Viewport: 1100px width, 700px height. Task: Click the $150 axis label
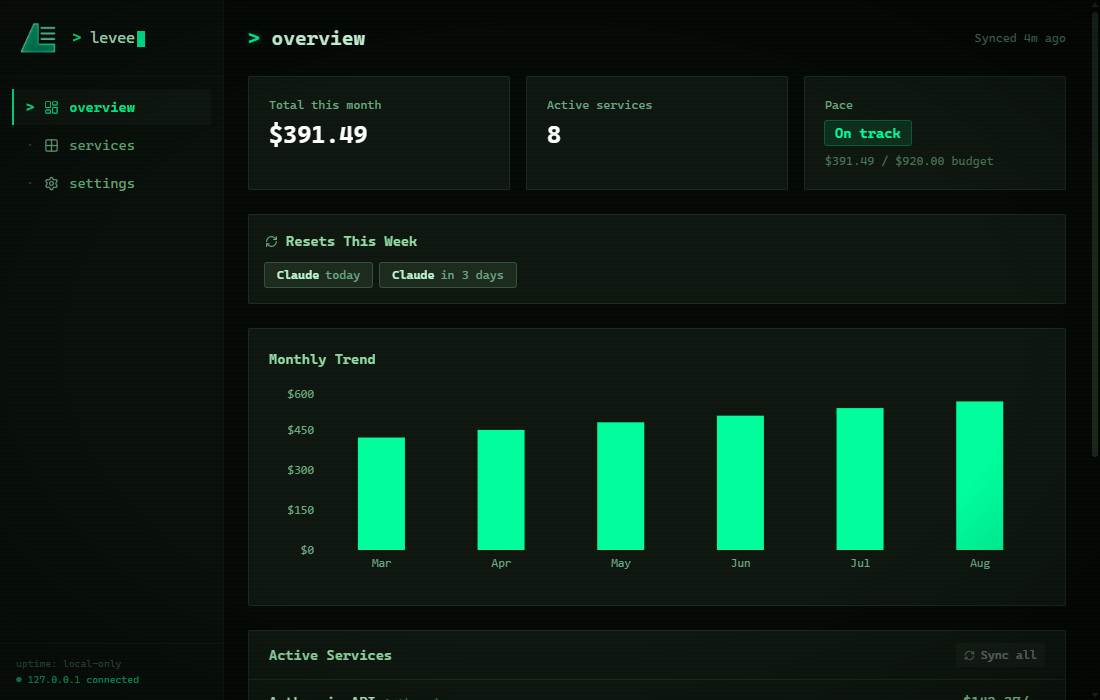[x=300, y=510]
